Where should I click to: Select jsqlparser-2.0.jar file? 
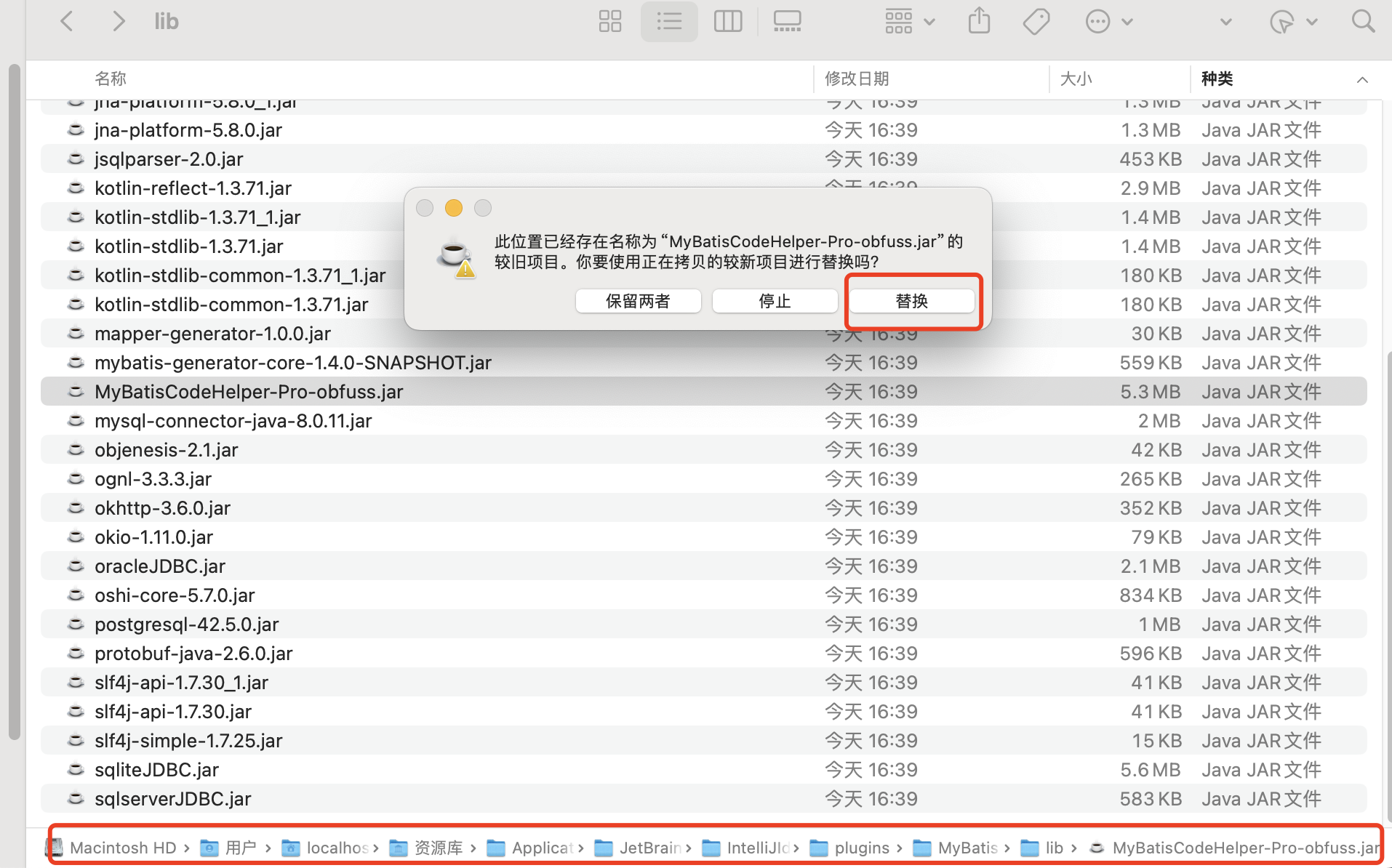click(704, 159)
